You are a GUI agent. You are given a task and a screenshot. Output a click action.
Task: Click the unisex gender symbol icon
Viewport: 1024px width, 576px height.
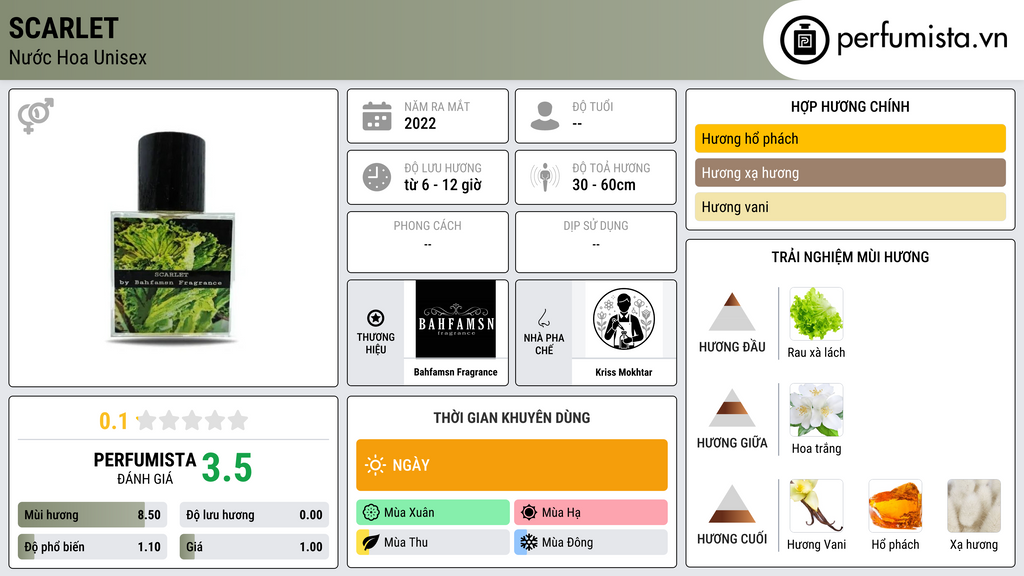pos(35,116)
